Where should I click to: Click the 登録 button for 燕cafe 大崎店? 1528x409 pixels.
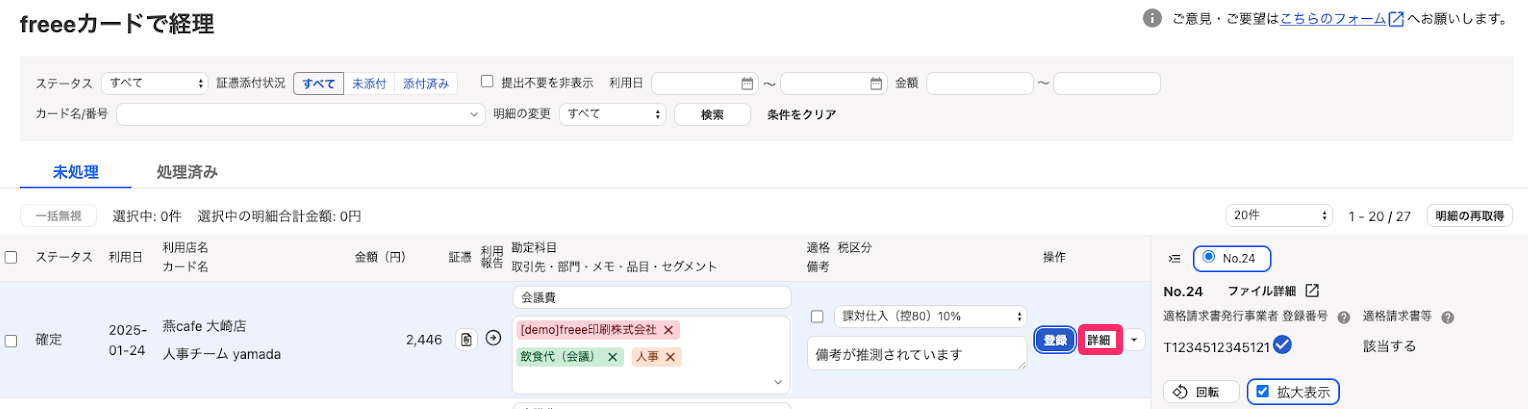tap(1056, 340)
